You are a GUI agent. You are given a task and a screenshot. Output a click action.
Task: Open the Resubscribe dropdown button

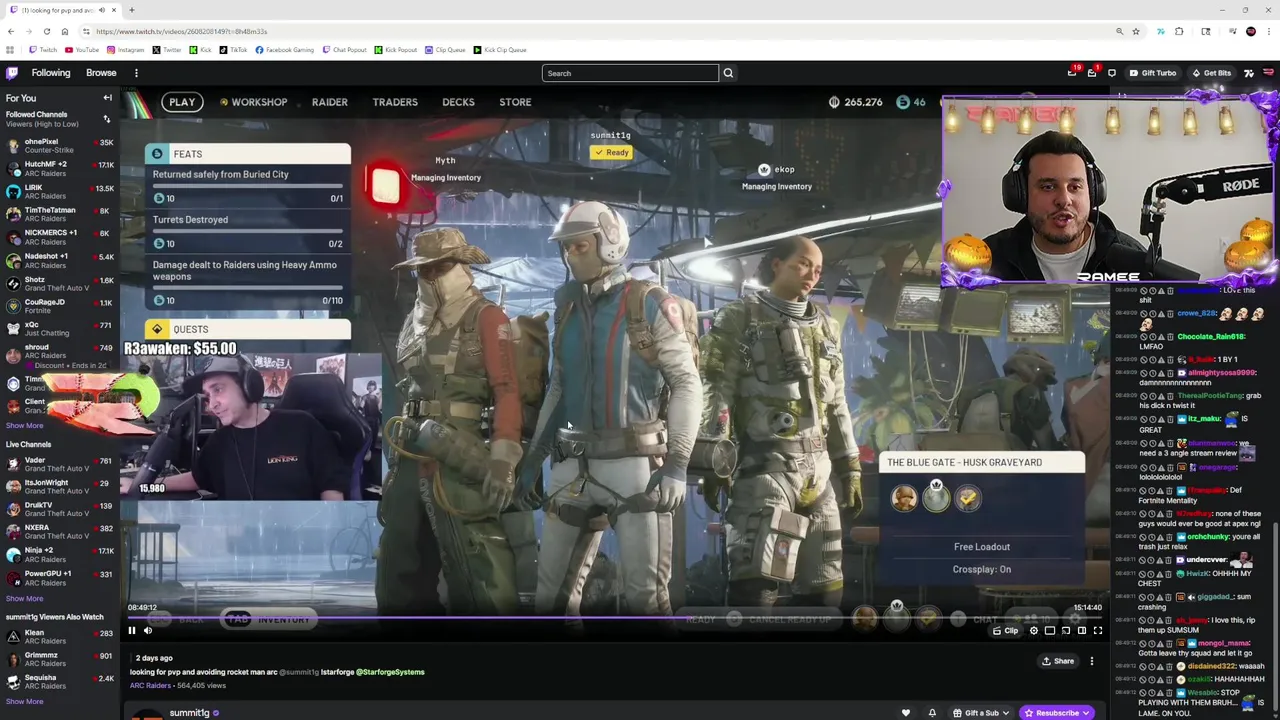1057,713
